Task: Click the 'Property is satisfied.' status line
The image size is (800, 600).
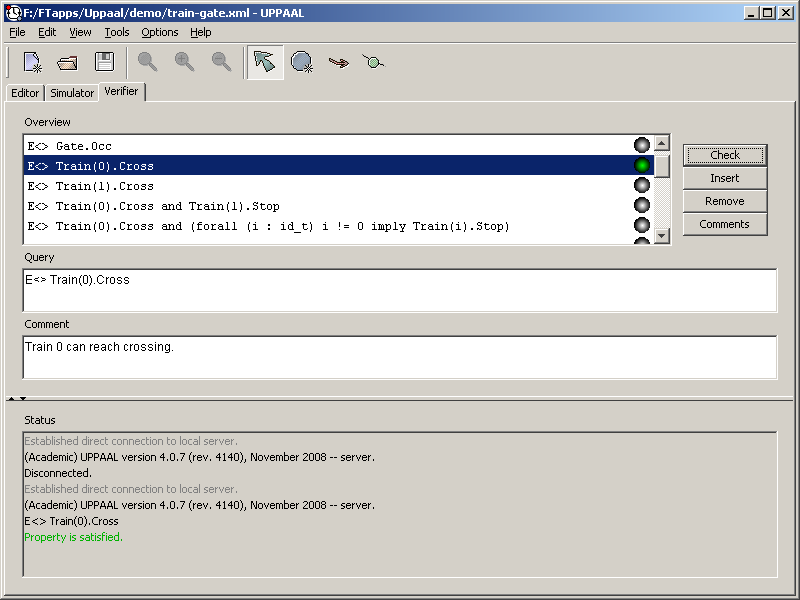Action: pyautogui.click(x=73, y=537)
